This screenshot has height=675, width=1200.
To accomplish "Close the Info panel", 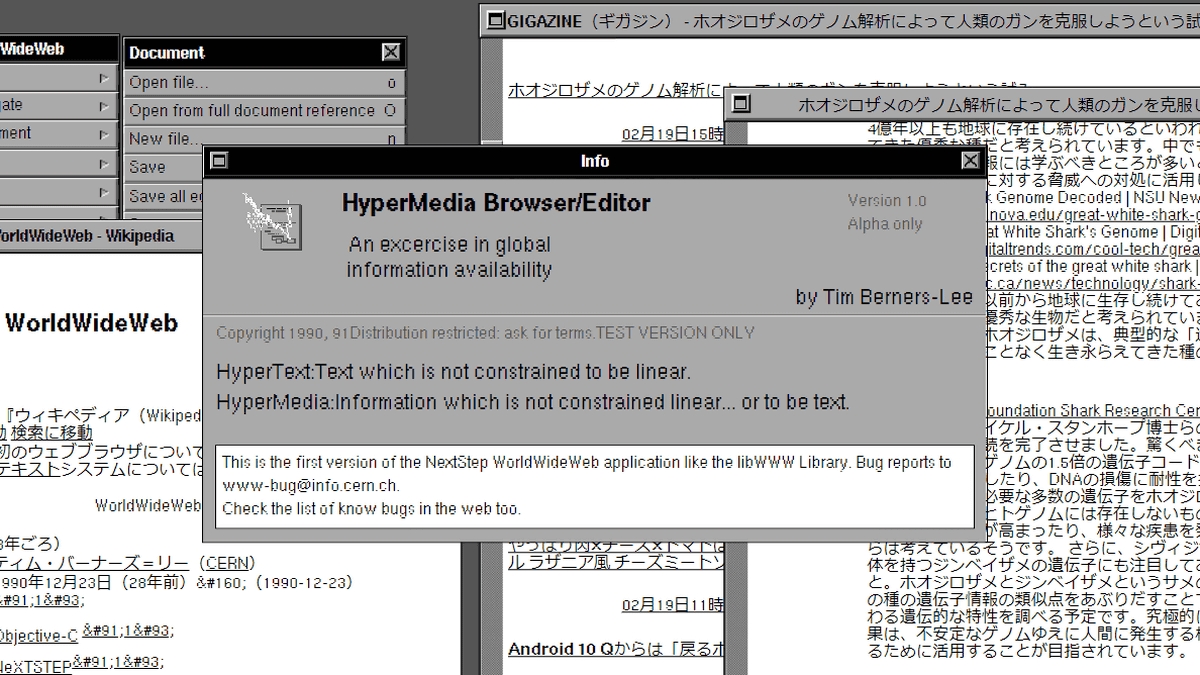I will click(970, 161).
